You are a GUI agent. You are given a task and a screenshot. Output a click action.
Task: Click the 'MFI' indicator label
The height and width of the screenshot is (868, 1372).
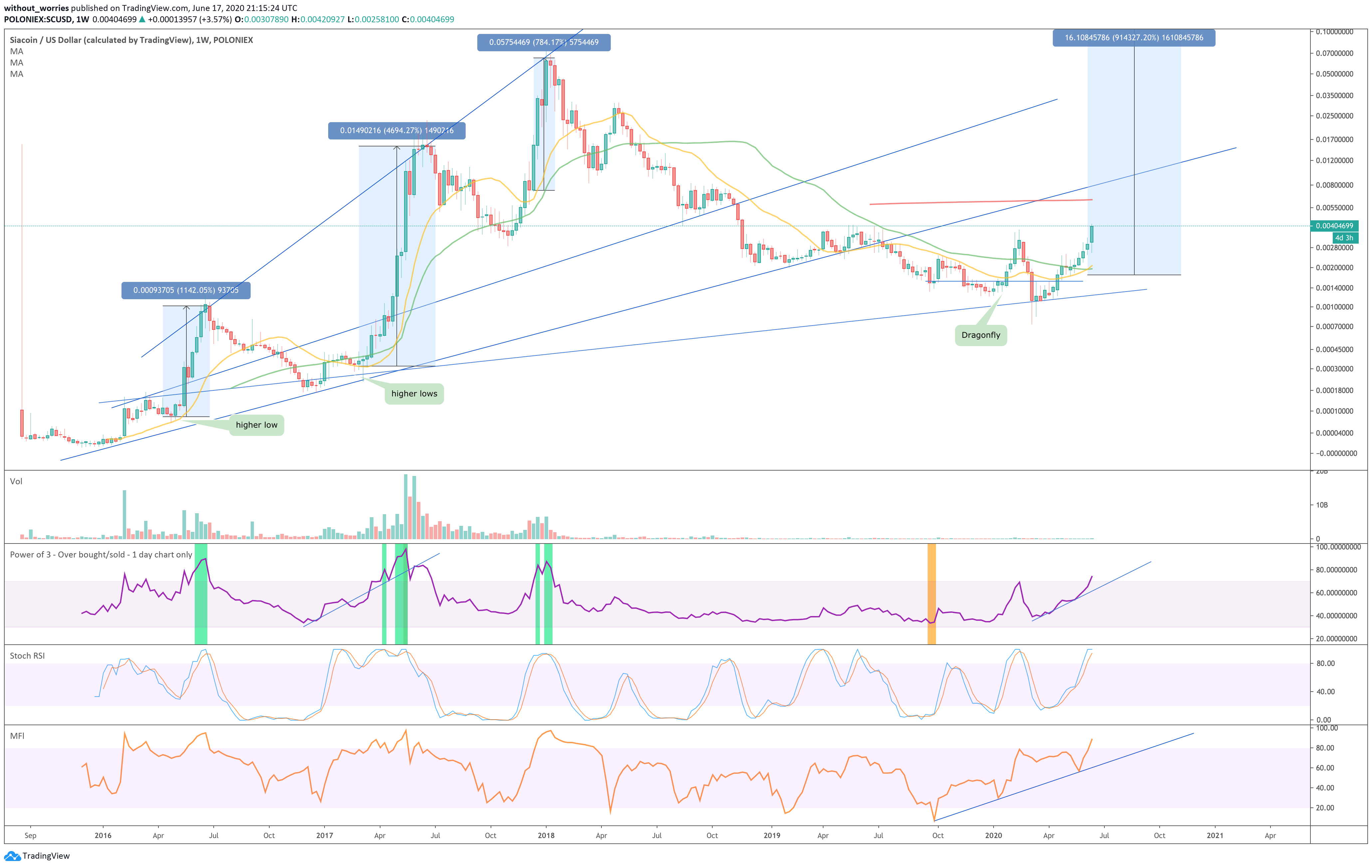(17, 736)
